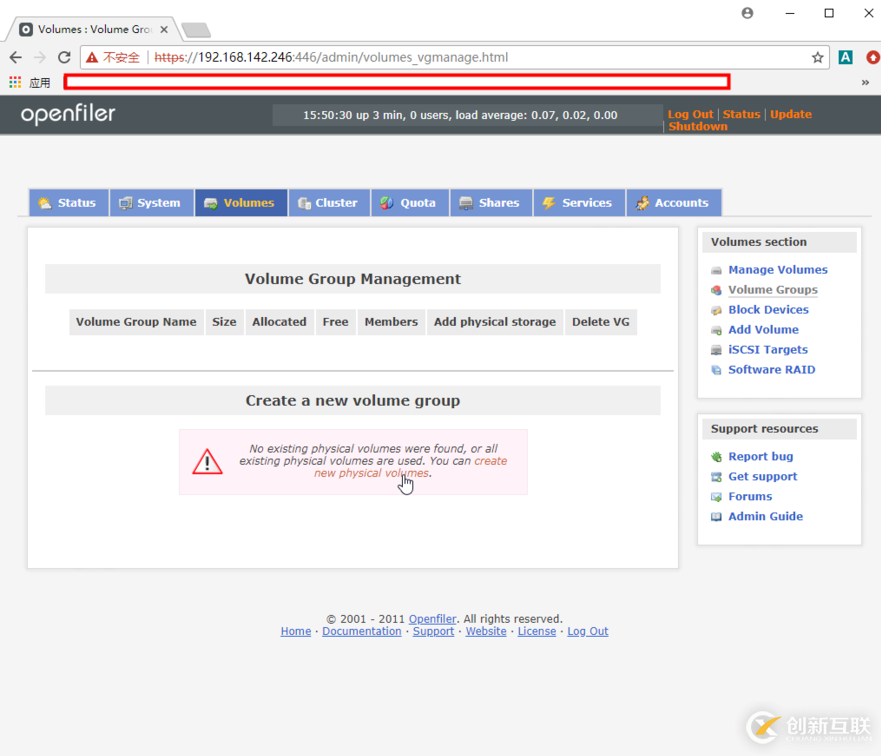Click Shutdown in header

697,127
